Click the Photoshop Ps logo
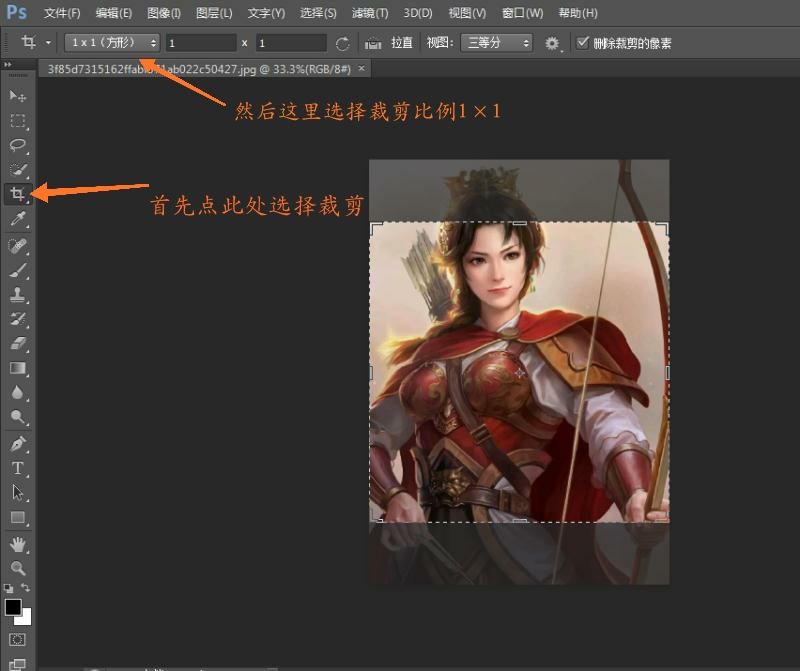 click(x=17, y=12)
